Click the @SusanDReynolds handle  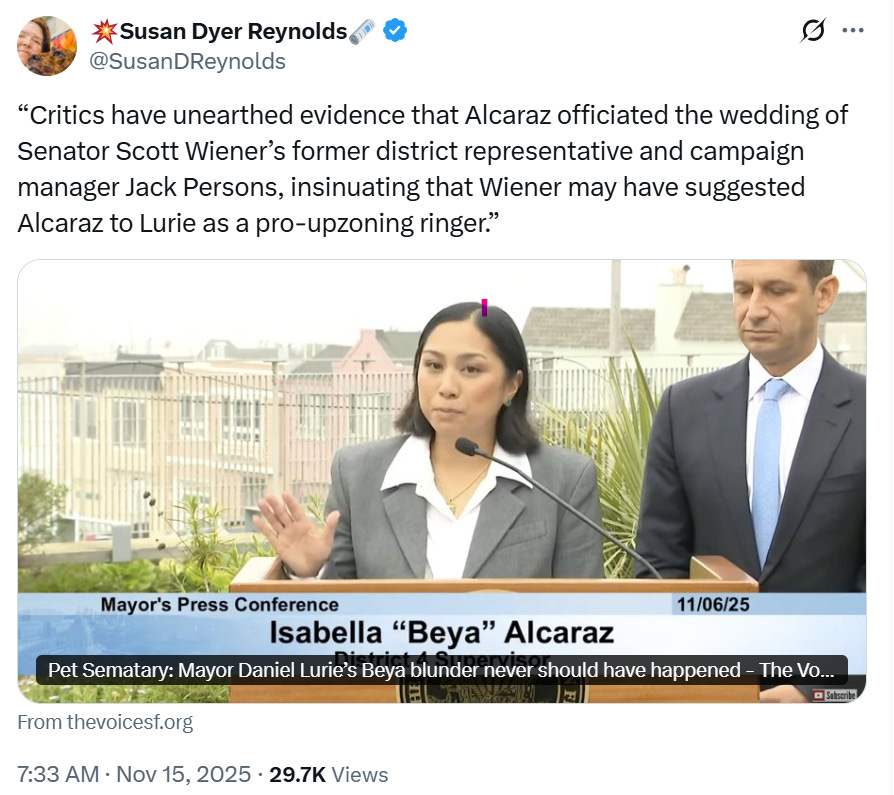click(x=187, y=61)
